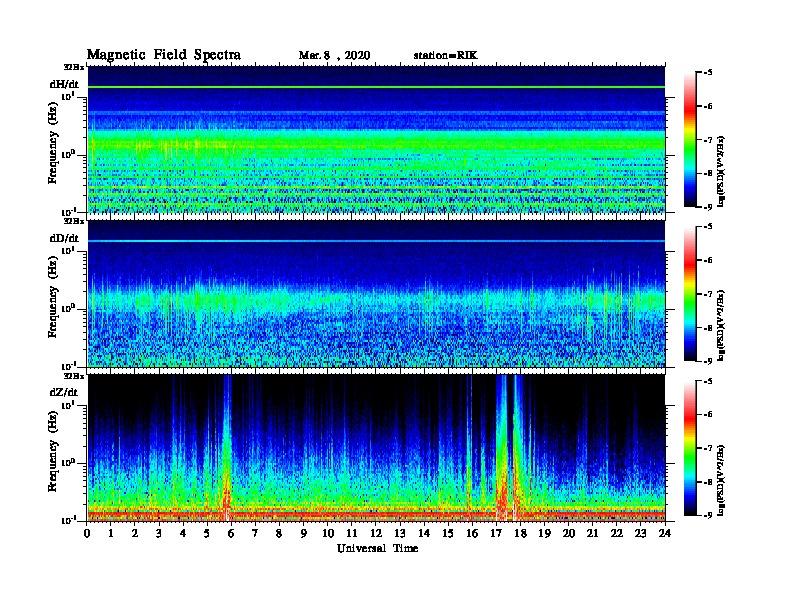Click hour tick label "8" on time axis

[x=279, y=533]
